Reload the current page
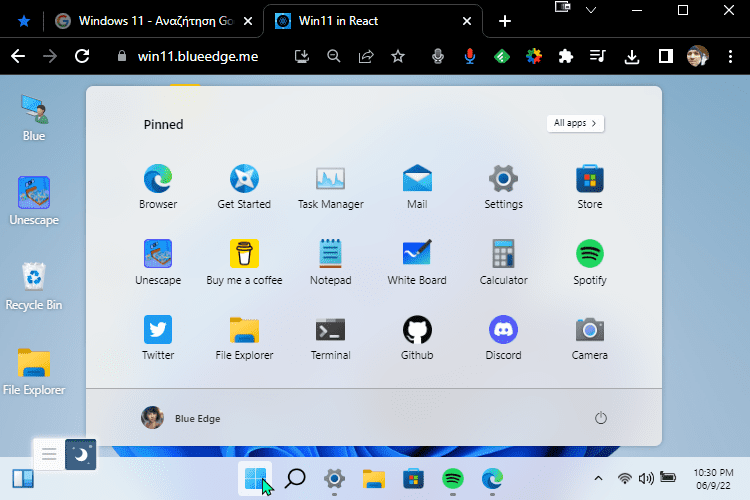 [82, 56]
